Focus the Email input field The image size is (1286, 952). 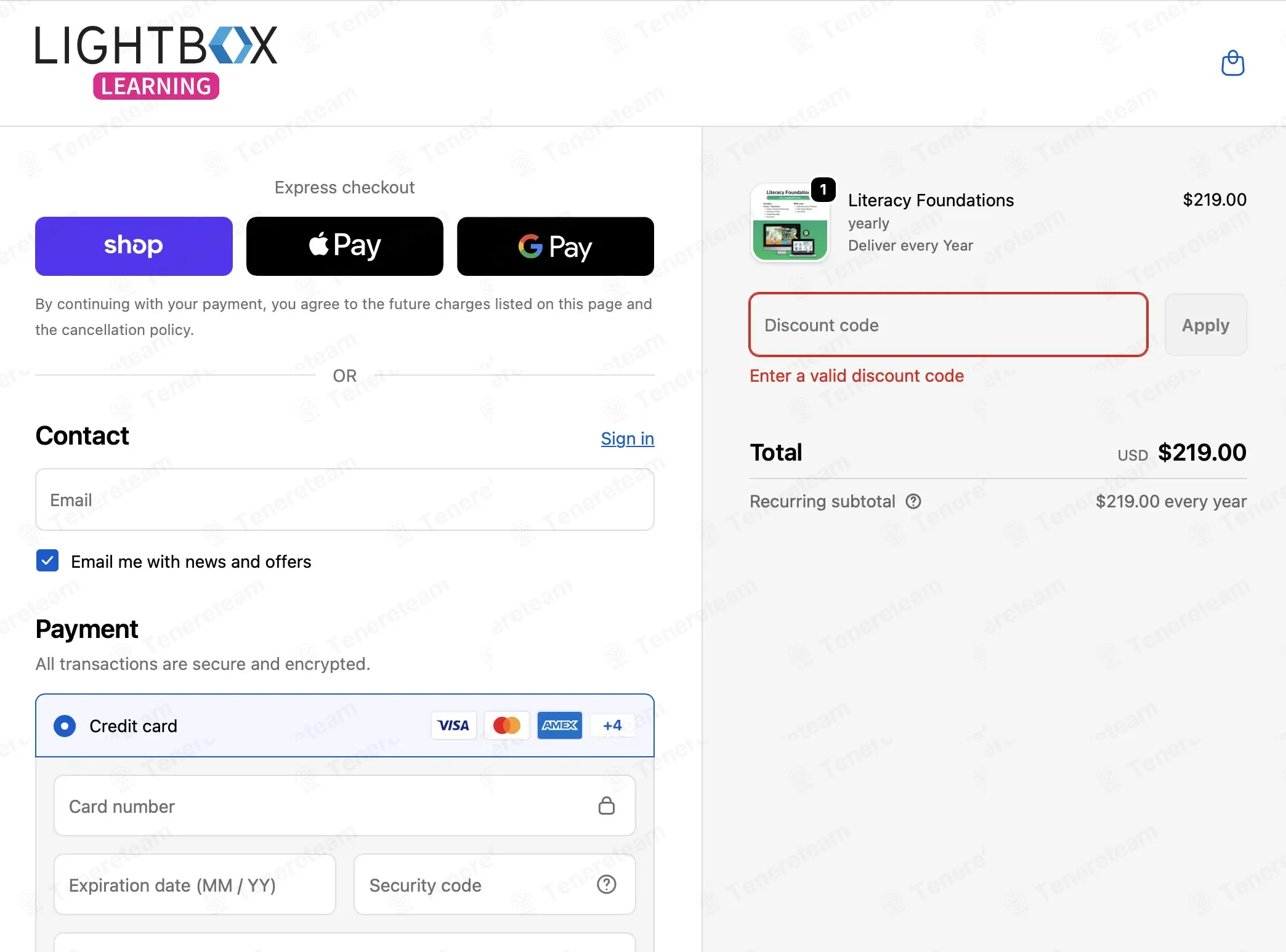345,499
